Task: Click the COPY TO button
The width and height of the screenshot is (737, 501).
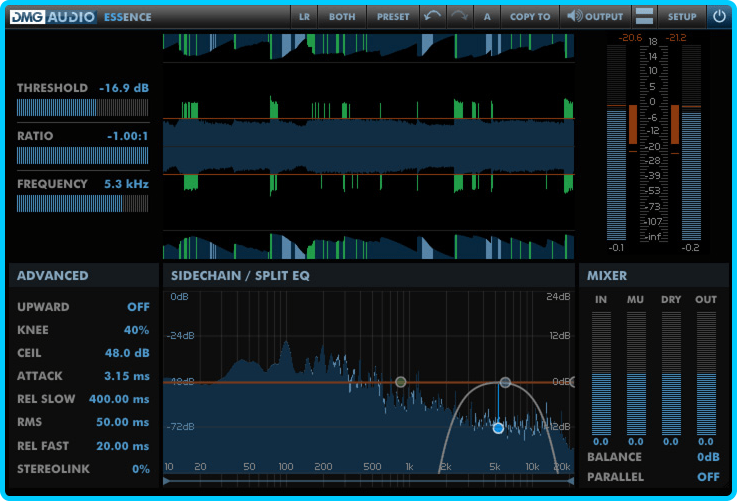Action: (x=530, y=16)
